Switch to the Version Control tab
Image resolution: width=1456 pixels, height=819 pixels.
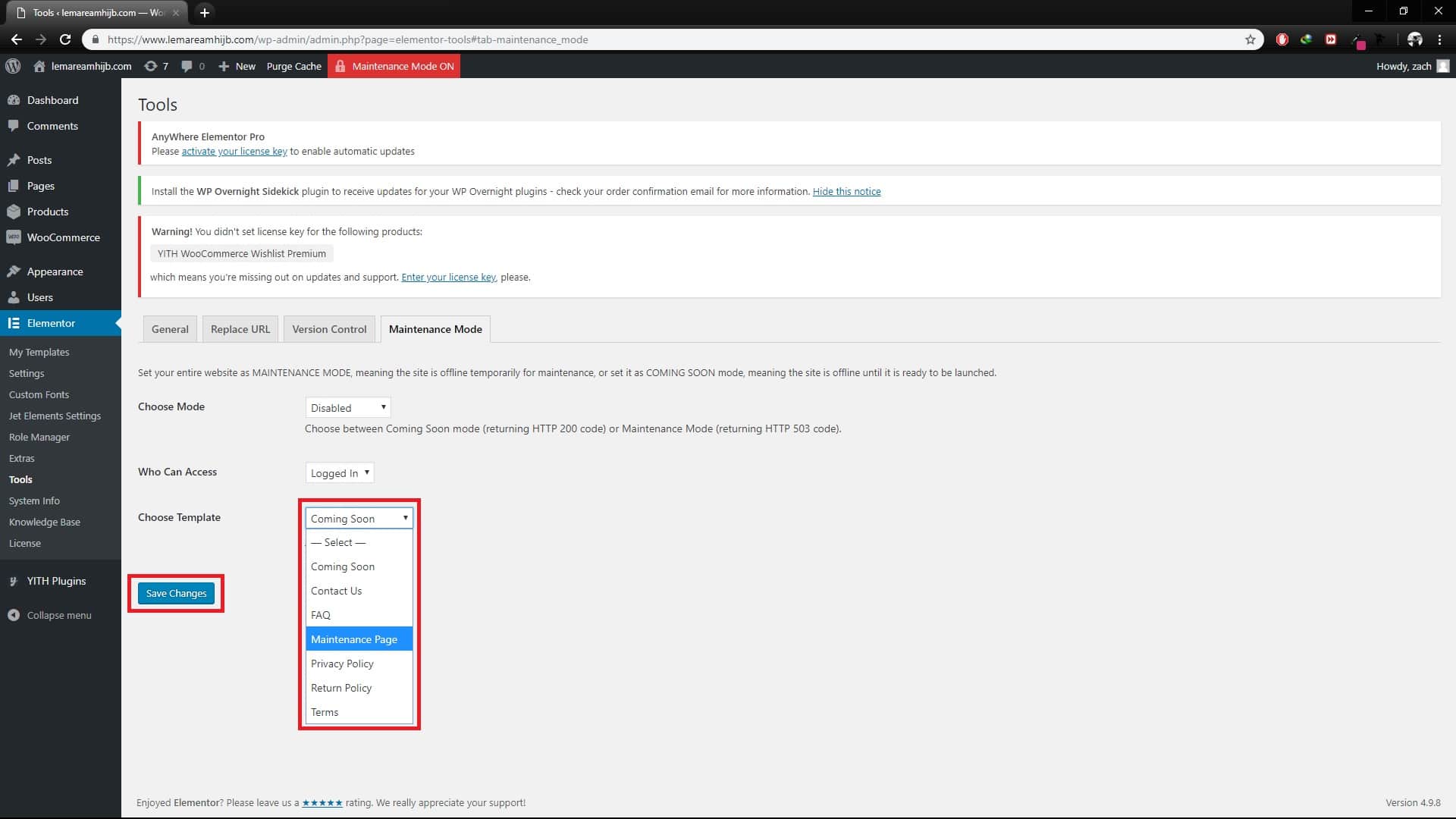click(x=329, y=329)
